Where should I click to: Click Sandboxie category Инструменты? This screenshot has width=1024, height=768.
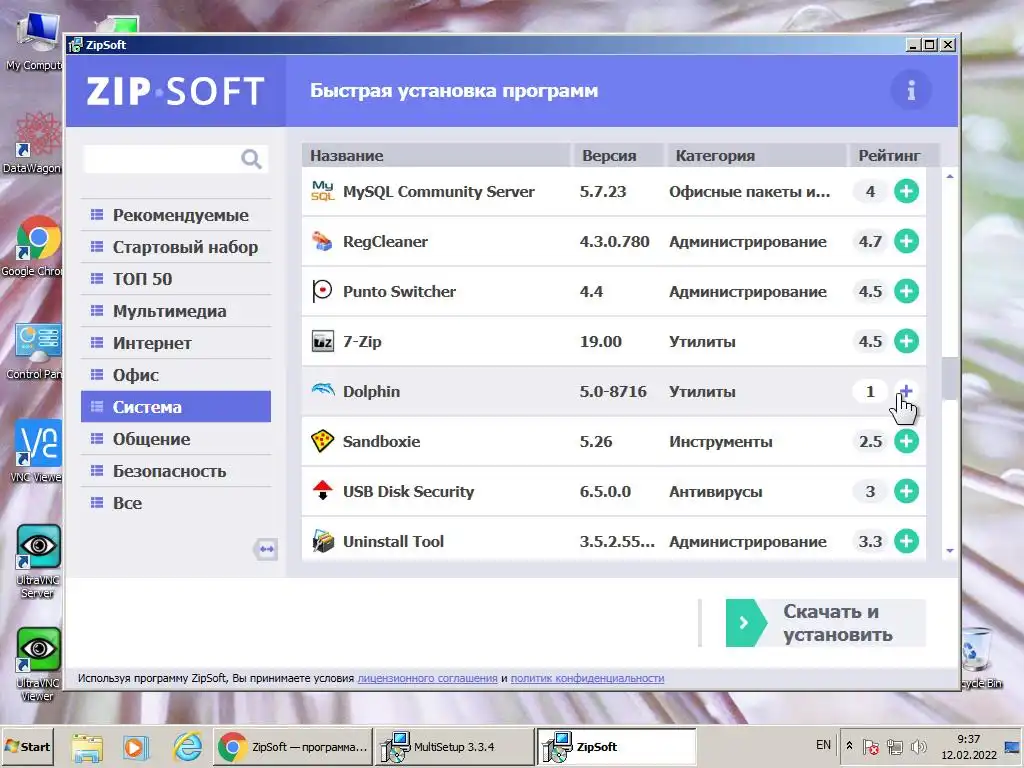[720, 441]
